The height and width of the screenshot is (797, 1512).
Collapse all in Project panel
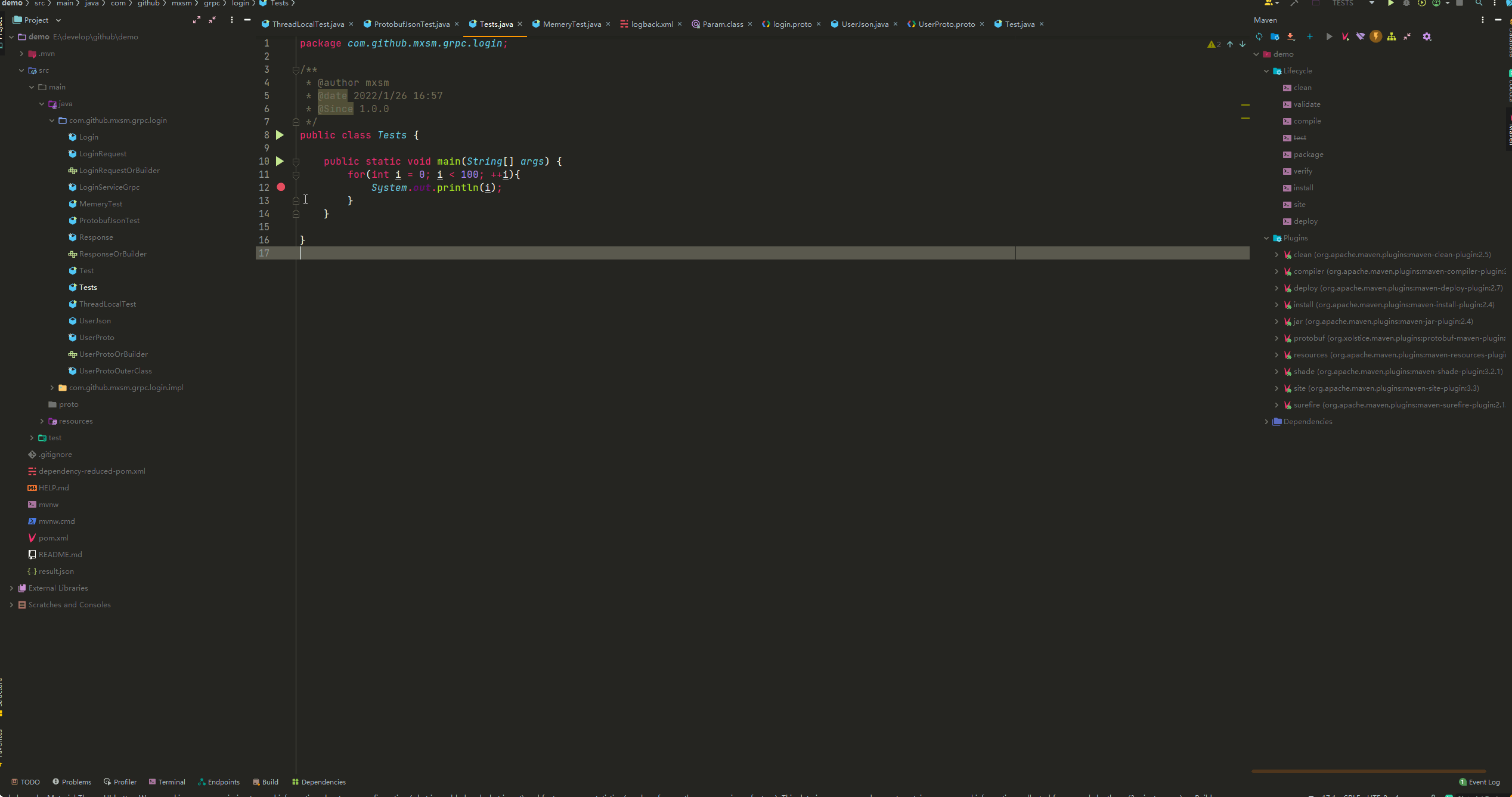[212, 20]
